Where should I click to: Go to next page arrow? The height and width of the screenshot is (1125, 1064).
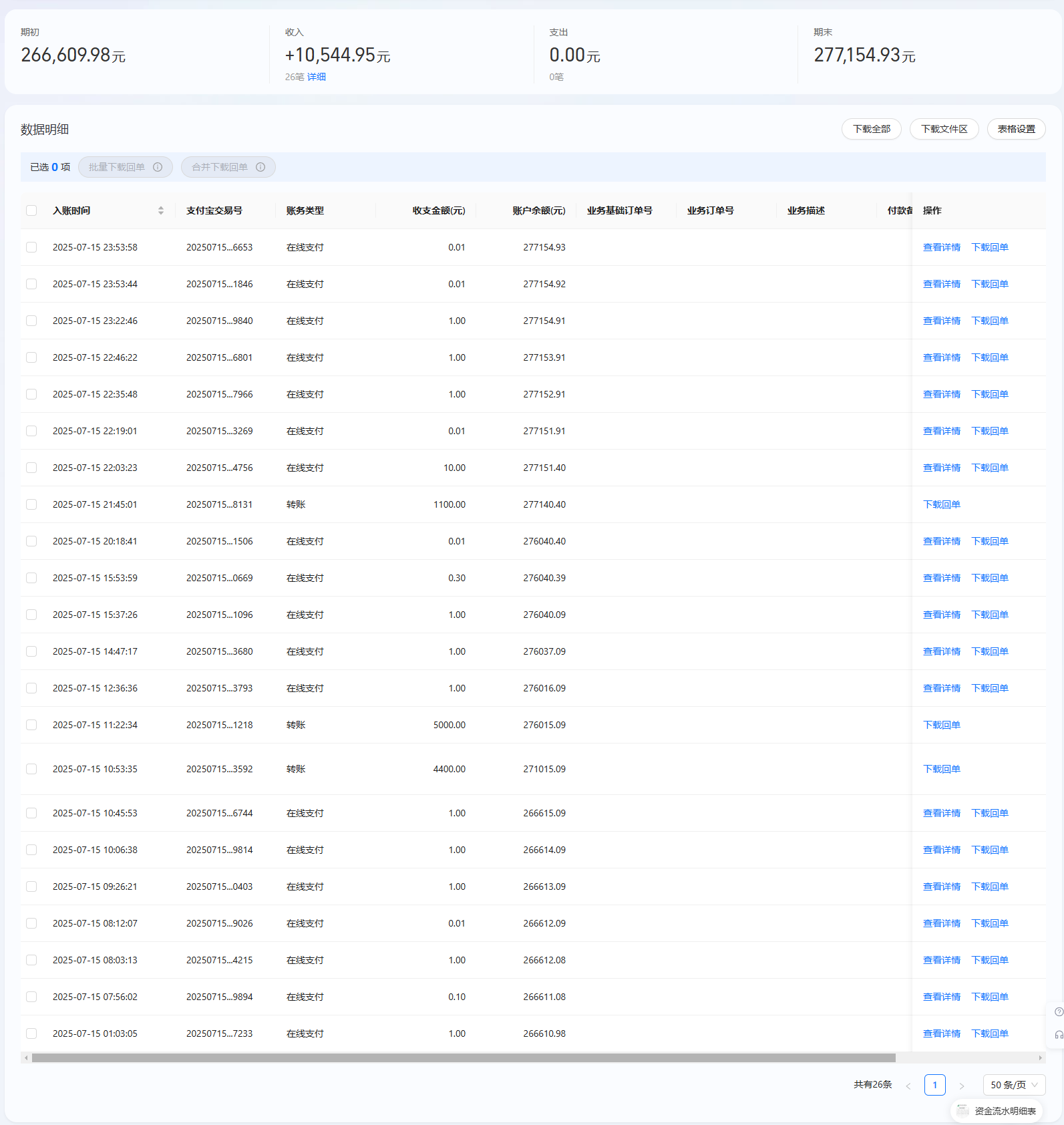click(x=962, y=1086)
